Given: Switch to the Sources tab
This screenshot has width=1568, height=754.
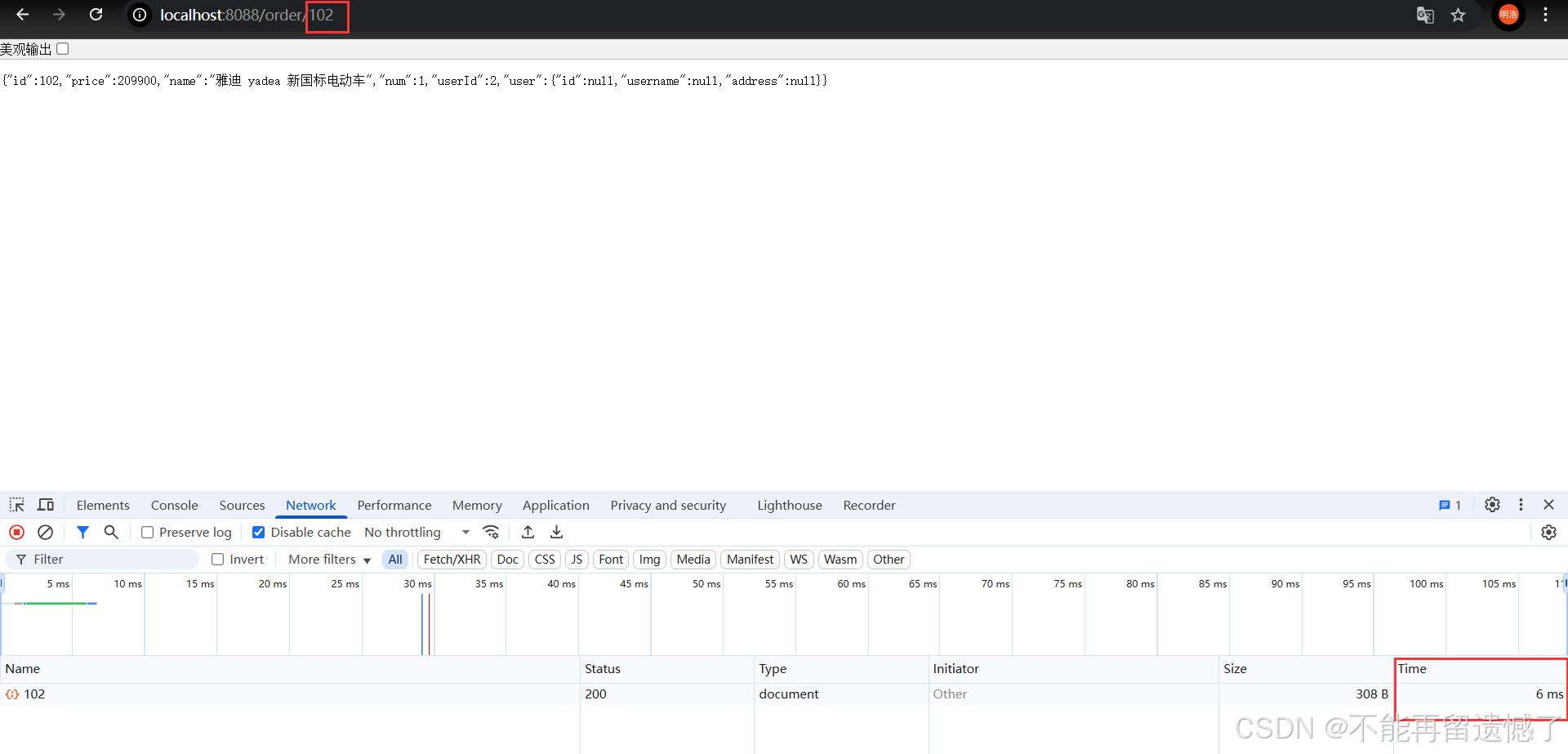Looking at the screenshot, I should click(242, 505).
